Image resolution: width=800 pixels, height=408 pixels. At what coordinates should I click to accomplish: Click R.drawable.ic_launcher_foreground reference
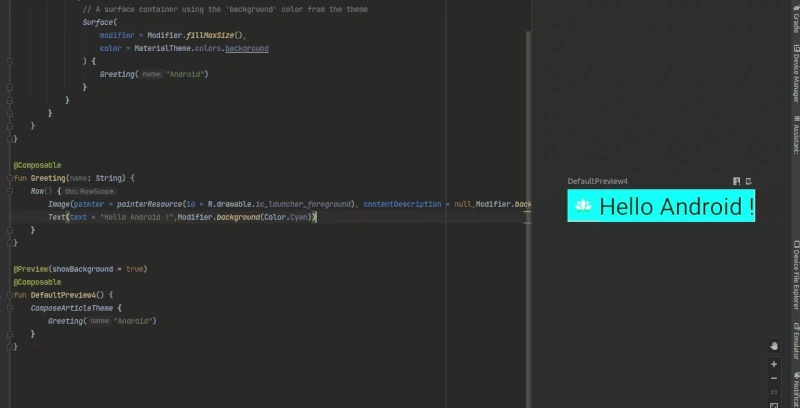pos(279,204)
